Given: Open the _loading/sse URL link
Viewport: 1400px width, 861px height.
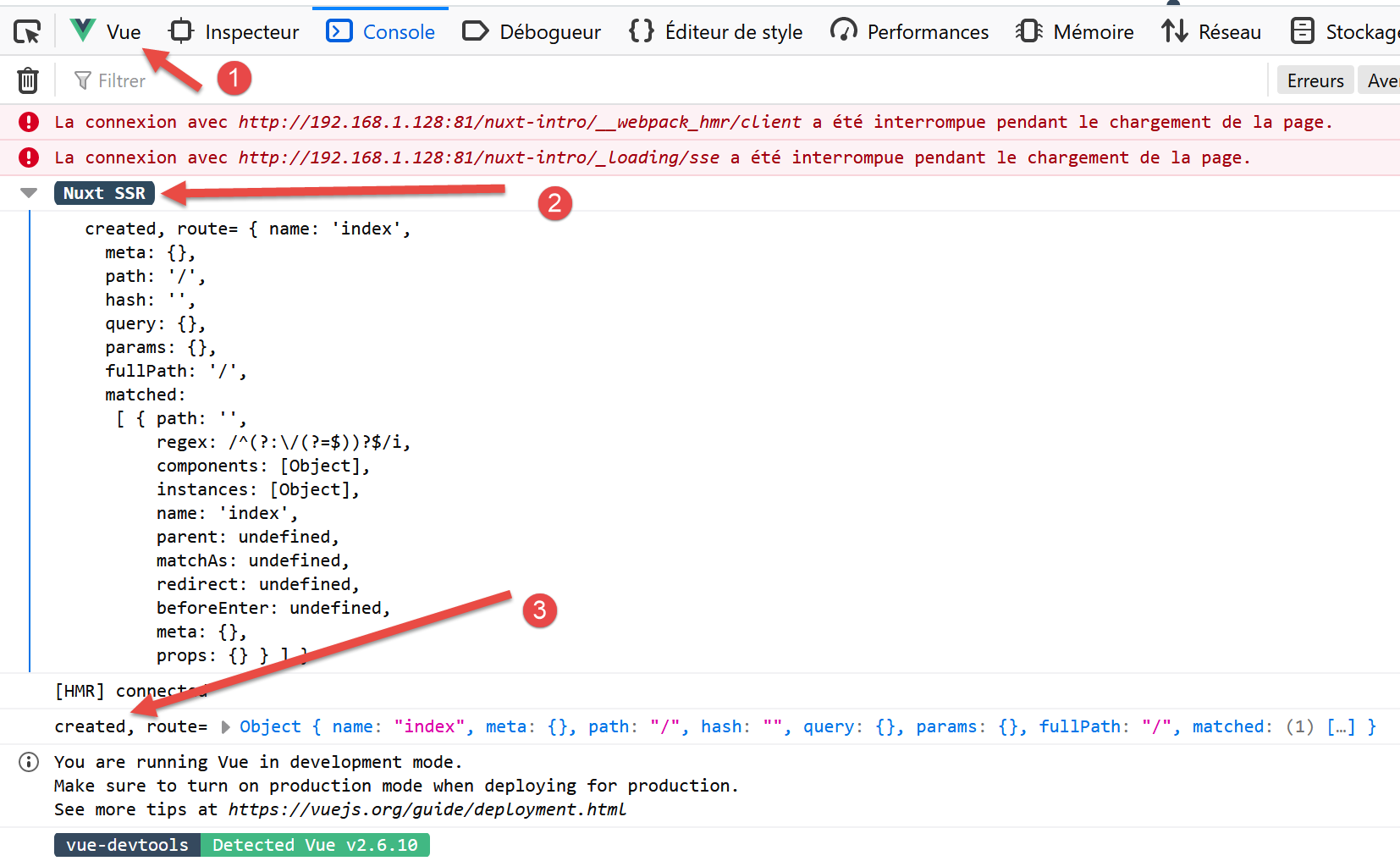Looking at the screenshot, I should coord(478,157).
